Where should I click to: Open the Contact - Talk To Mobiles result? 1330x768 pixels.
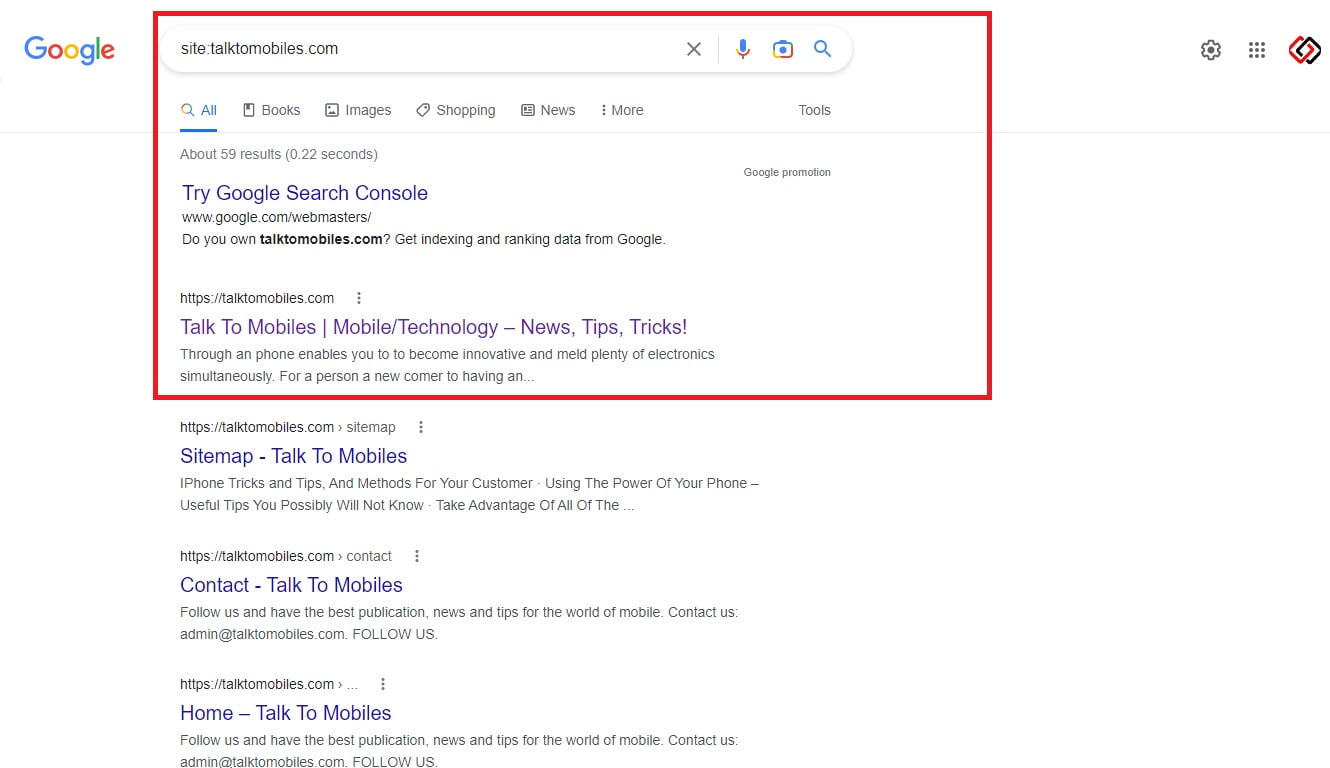point(292,585)
